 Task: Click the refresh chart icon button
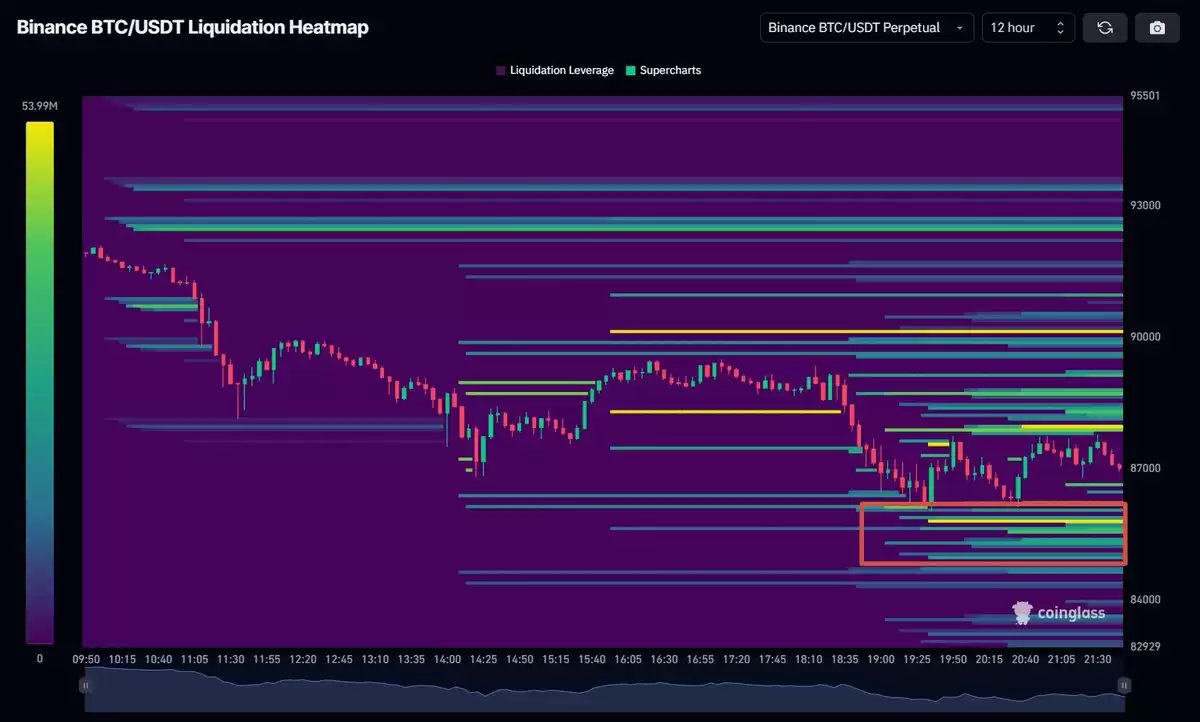pyautogui.click(x=1105, y=28)
